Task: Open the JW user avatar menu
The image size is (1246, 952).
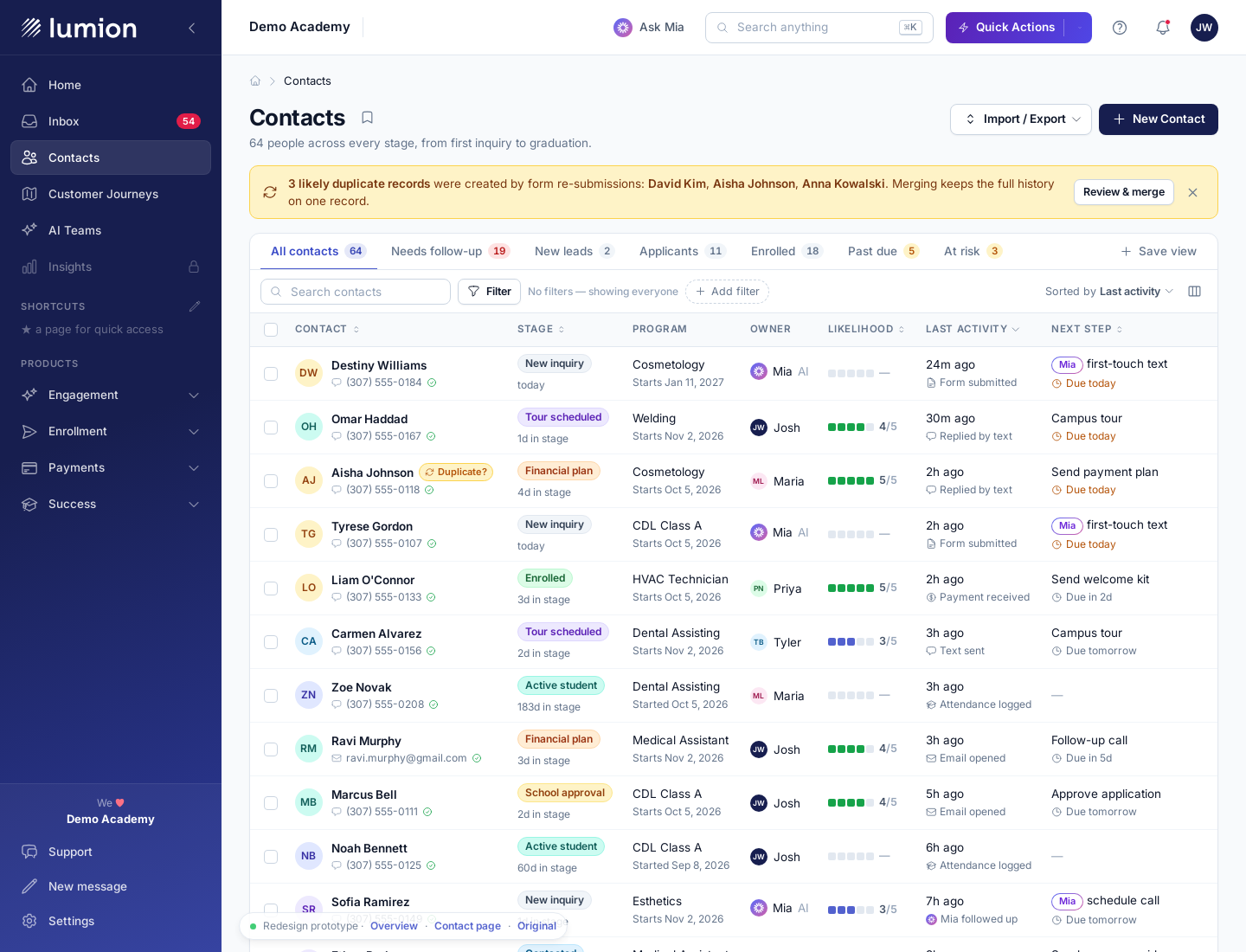Action: pos(1204,28)
